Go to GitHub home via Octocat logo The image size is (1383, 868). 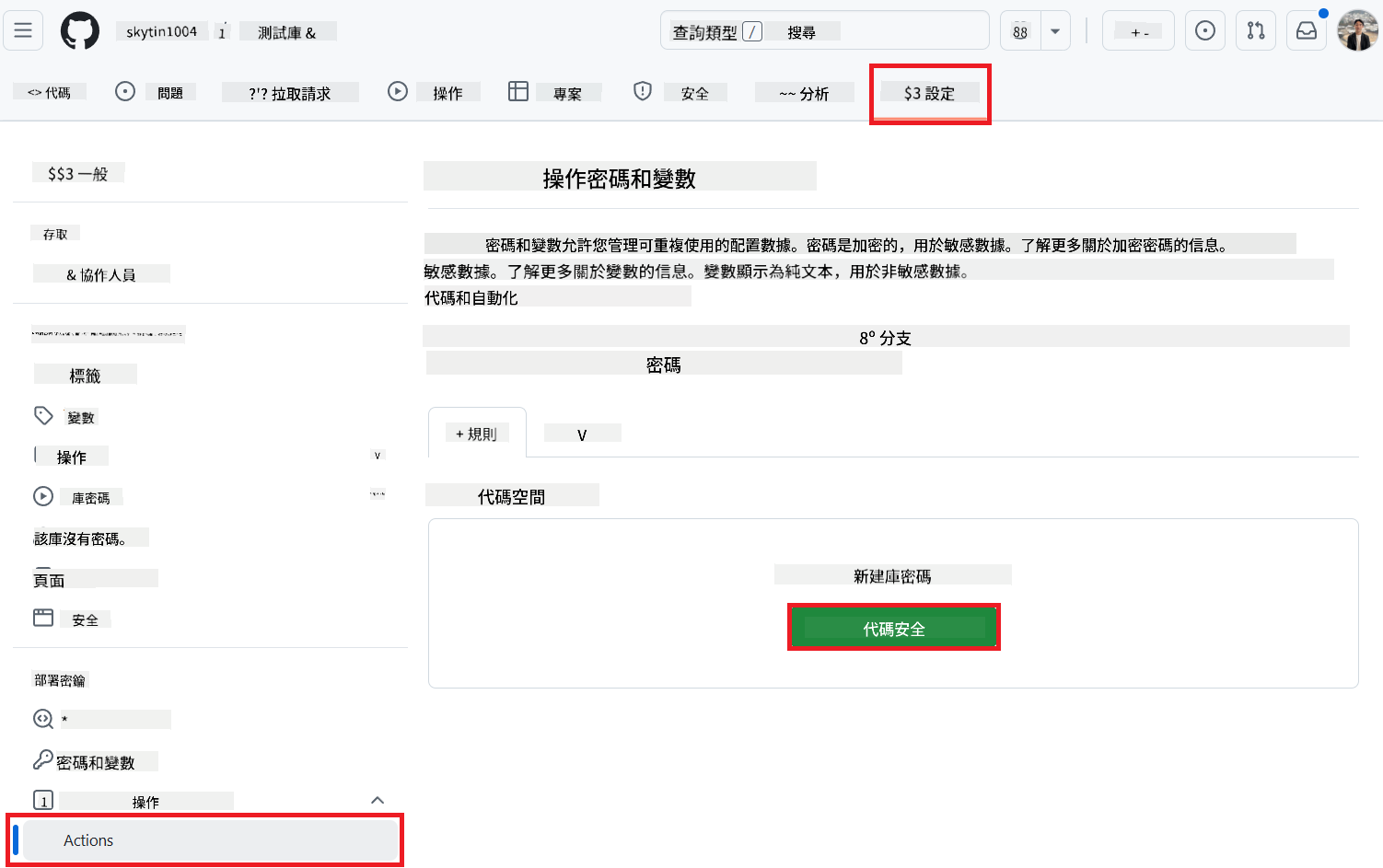click(x=80, y=31)
